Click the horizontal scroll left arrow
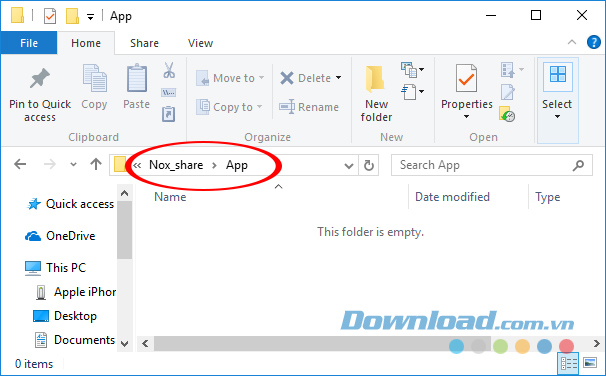This screenshot has height=376, width=606. (145, 343)
